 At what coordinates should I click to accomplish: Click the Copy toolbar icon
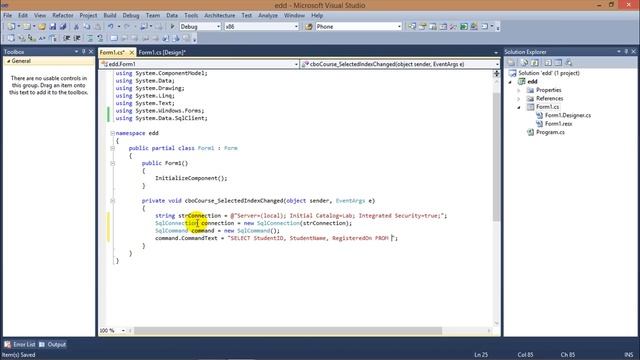tap(87, 27)
